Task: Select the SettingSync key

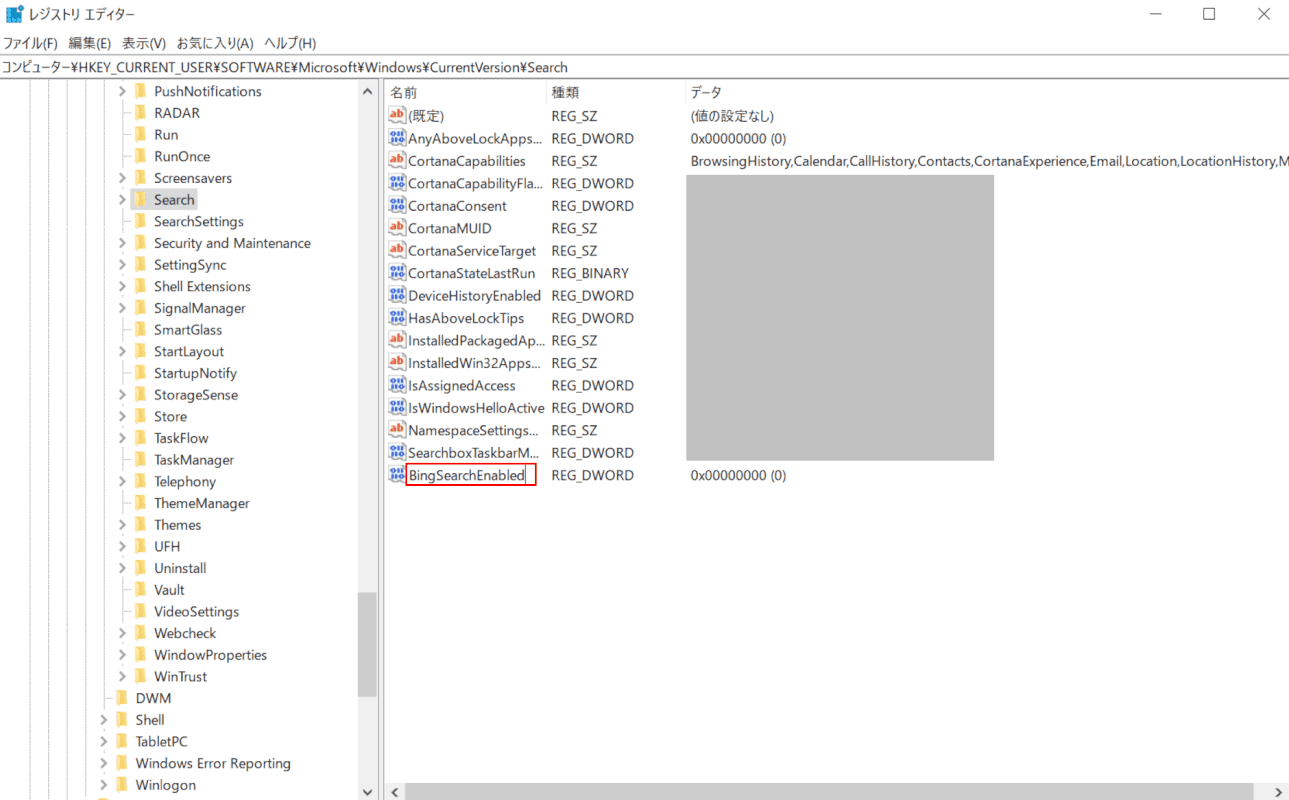Action: 190,265
